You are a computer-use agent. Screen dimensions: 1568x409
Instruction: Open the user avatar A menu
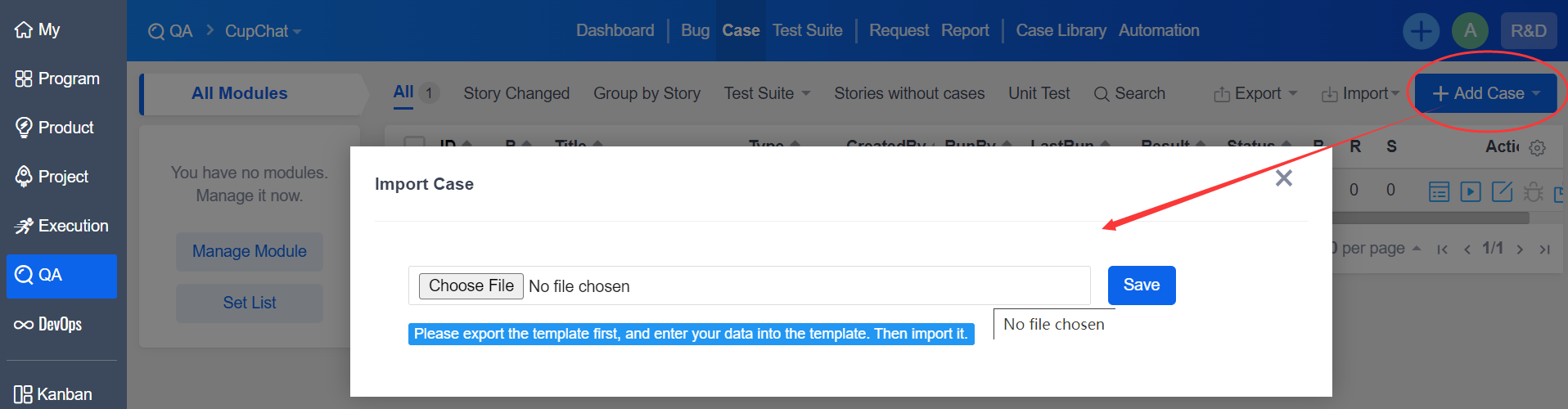point(1470,31)
